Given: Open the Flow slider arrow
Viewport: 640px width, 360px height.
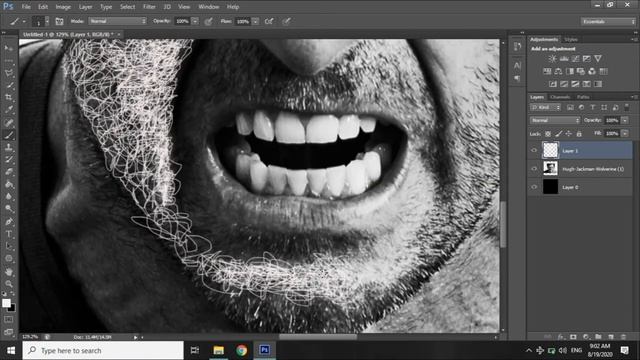Looking at the screenshot, I should click(x=256, y=21).
